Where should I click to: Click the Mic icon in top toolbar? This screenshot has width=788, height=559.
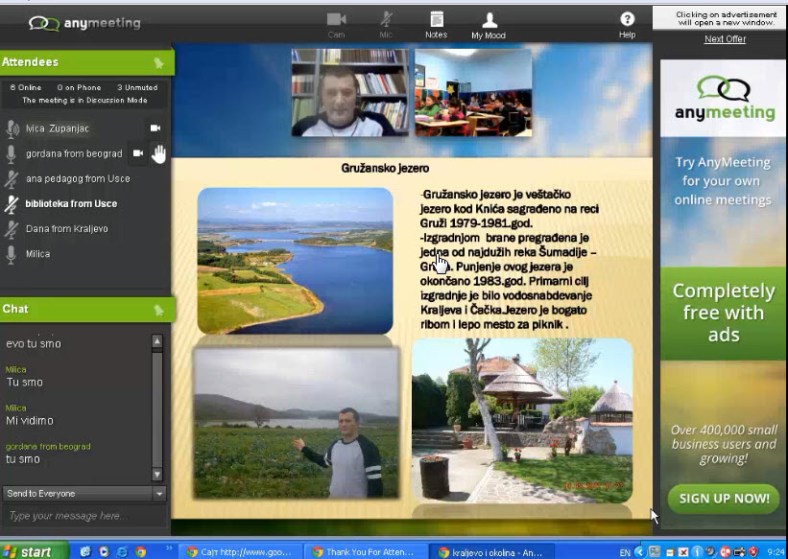386,23
